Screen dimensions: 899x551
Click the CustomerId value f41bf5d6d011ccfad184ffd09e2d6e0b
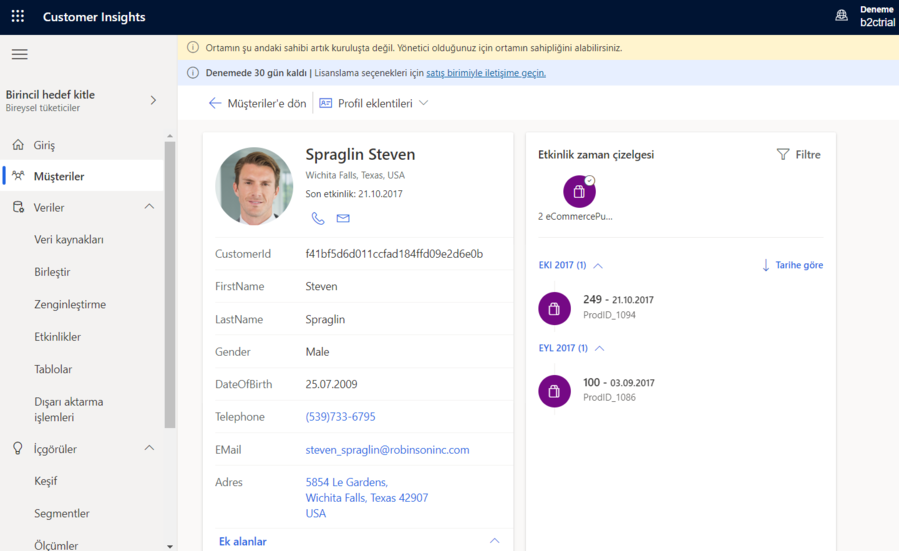(394, 254)
